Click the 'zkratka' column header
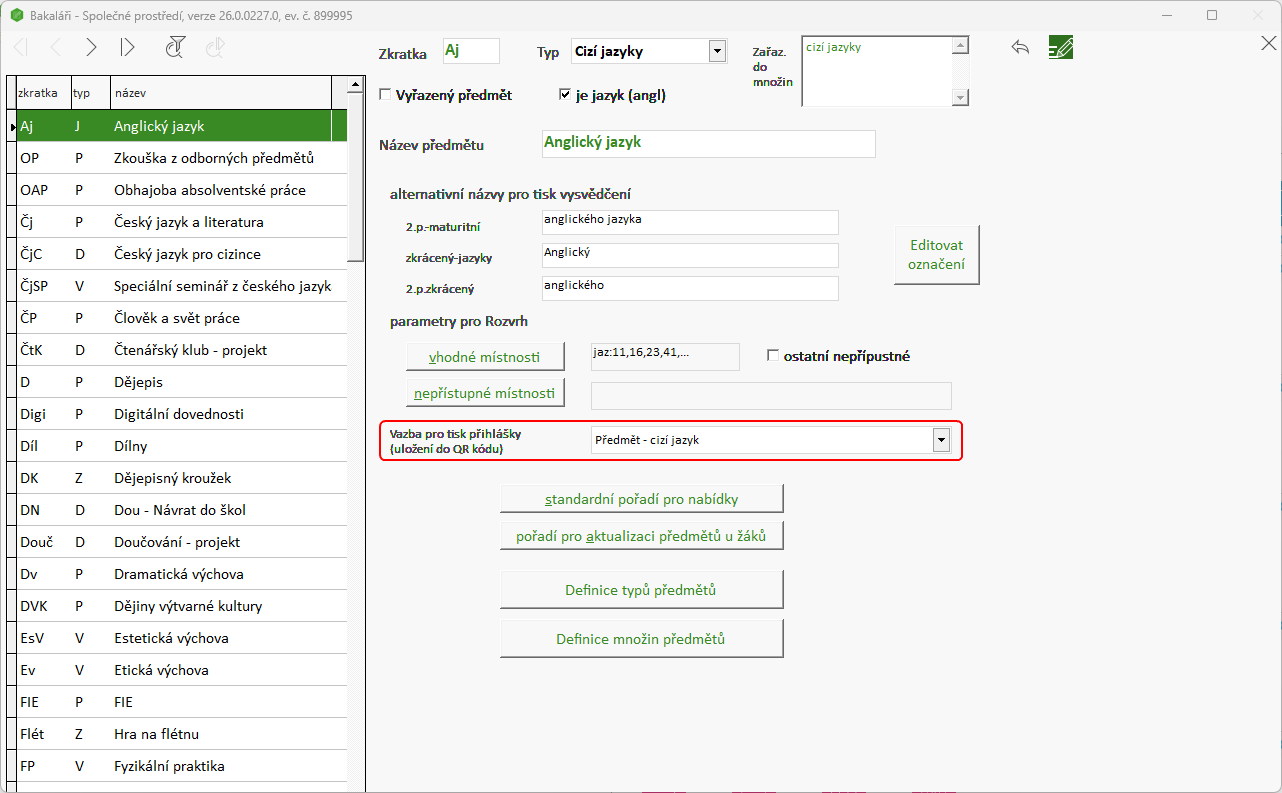Image resolution: width=1282 pixels, height=793 pixels. (x=39, y=93)
